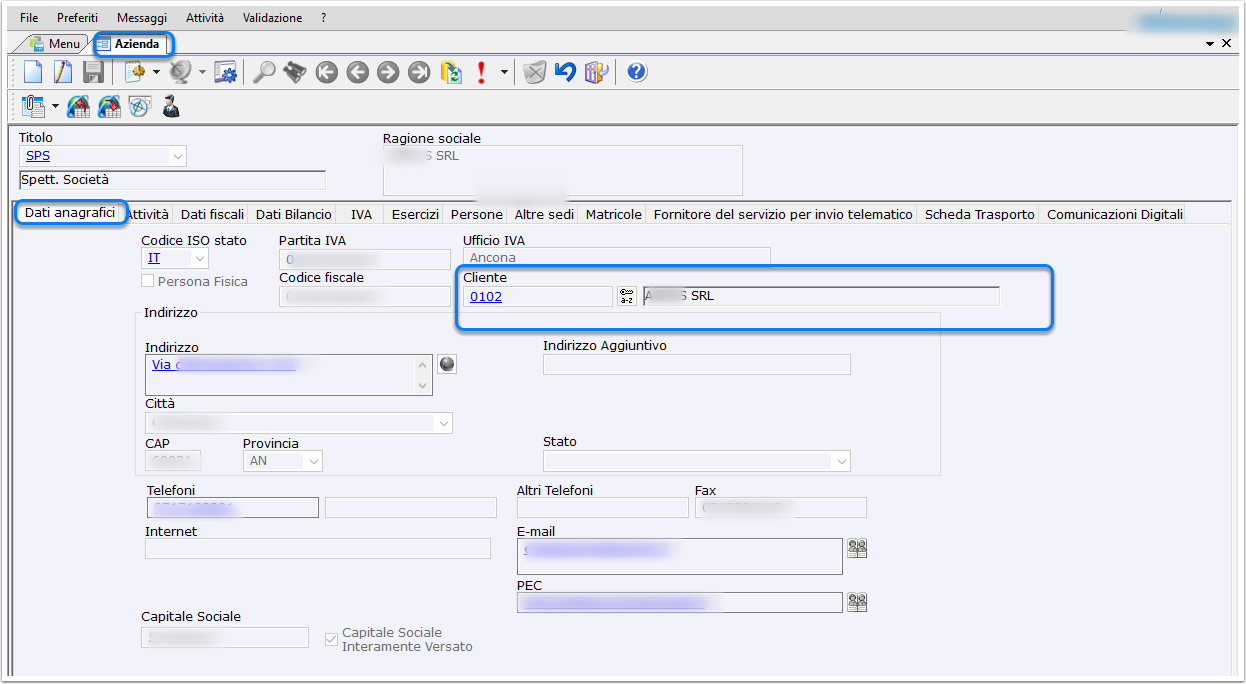Open the Esercizi tab

pos(415,214)
